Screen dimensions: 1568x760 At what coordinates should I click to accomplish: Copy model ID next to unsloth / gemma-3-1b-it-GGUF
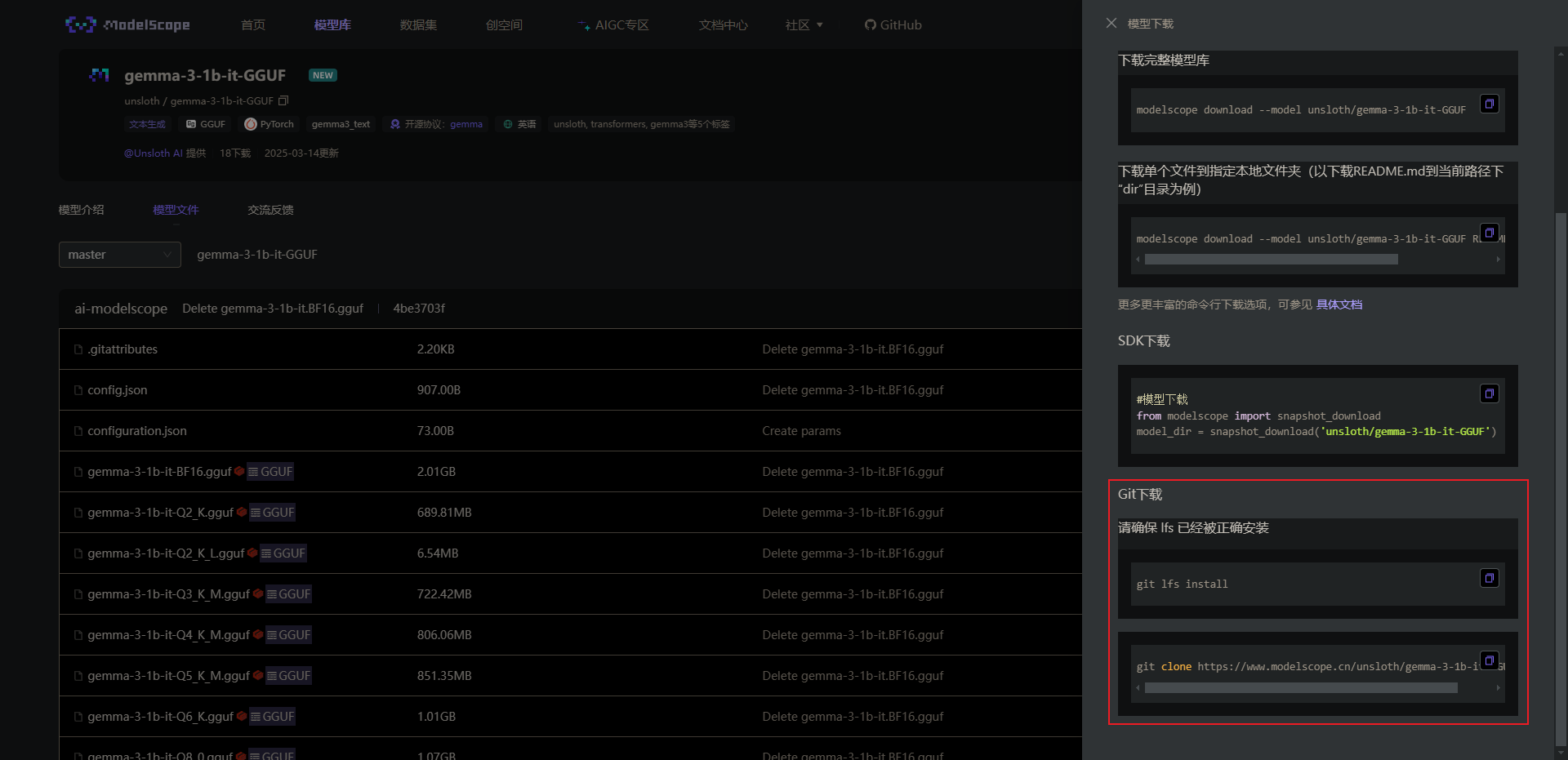283,100
